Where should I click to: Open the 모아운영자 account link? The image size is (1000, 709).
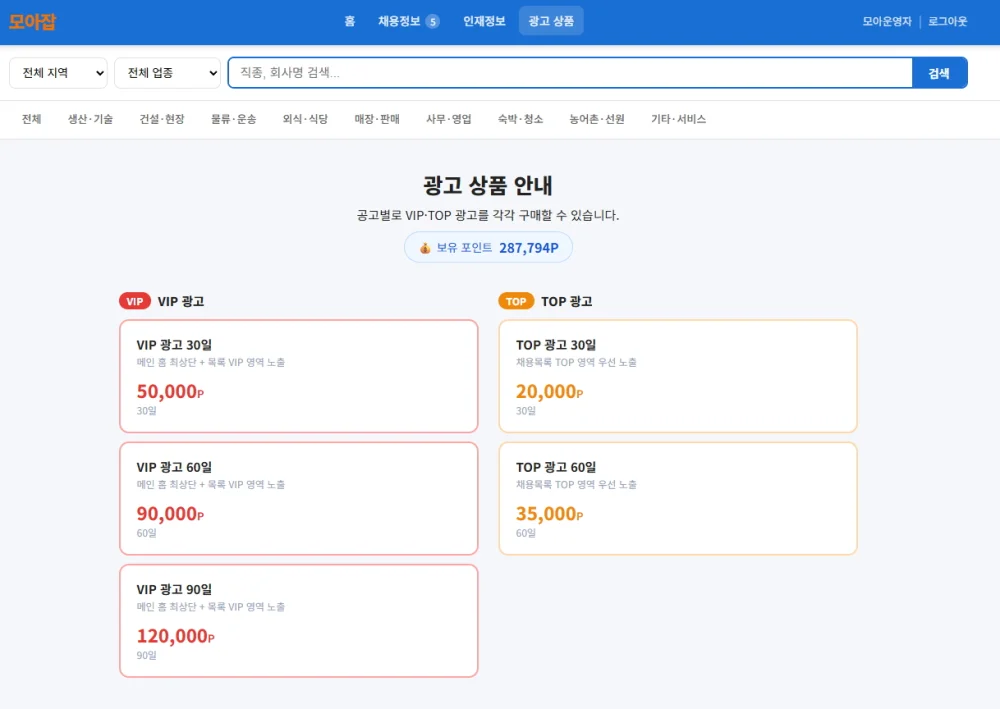pos(886,21)
